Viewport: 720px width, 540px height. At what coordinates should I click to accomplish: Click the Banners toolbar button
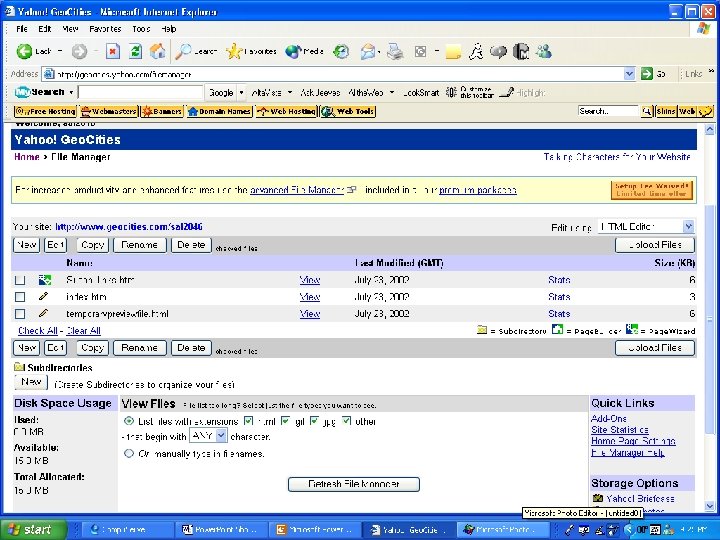click(162, 111)
